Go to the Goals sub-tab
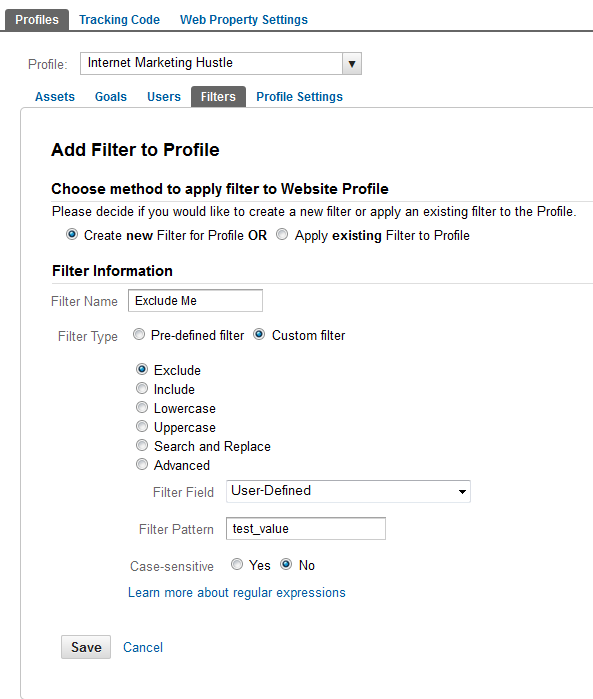 (111, 97)
